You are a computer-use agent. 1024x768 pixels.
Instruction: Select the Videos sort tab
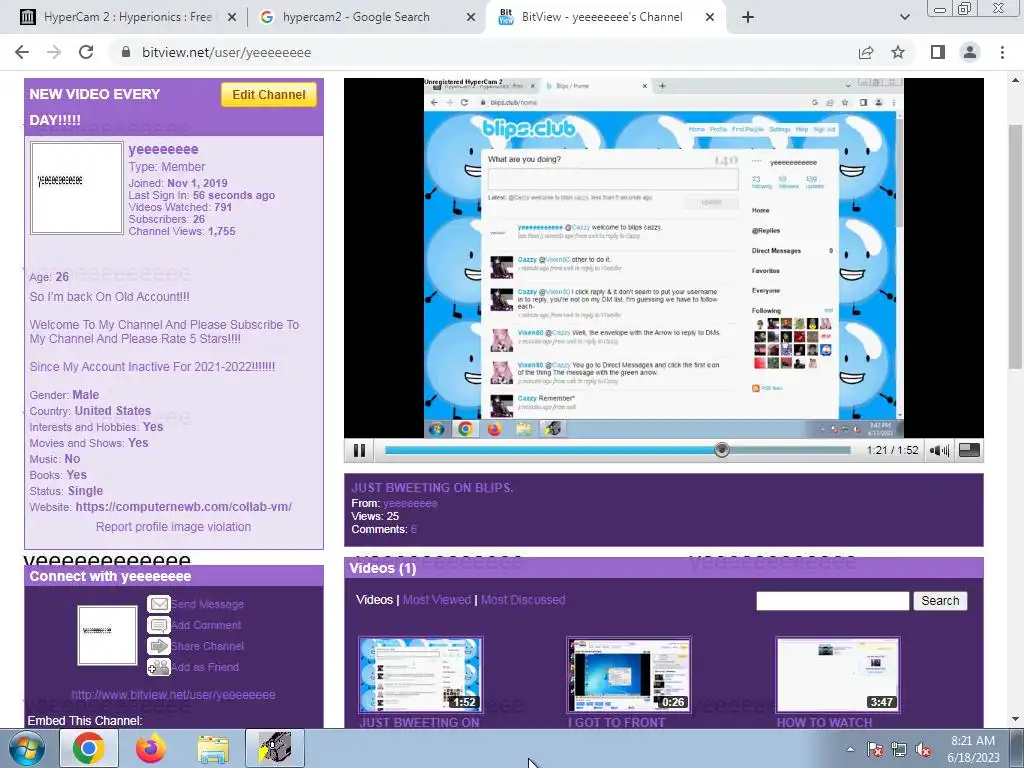point(374,600)
